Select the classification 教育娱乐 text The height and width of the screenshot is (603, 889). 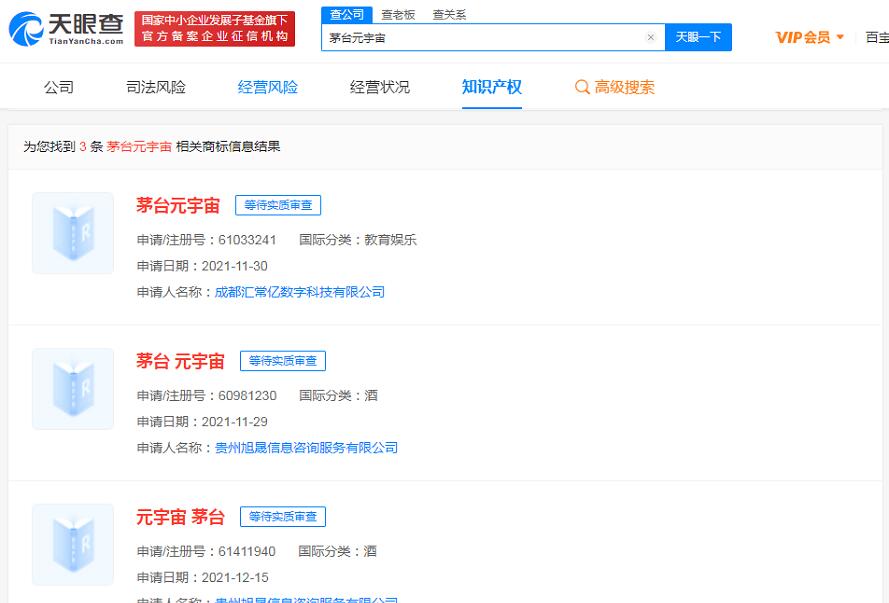coord(391,240)
